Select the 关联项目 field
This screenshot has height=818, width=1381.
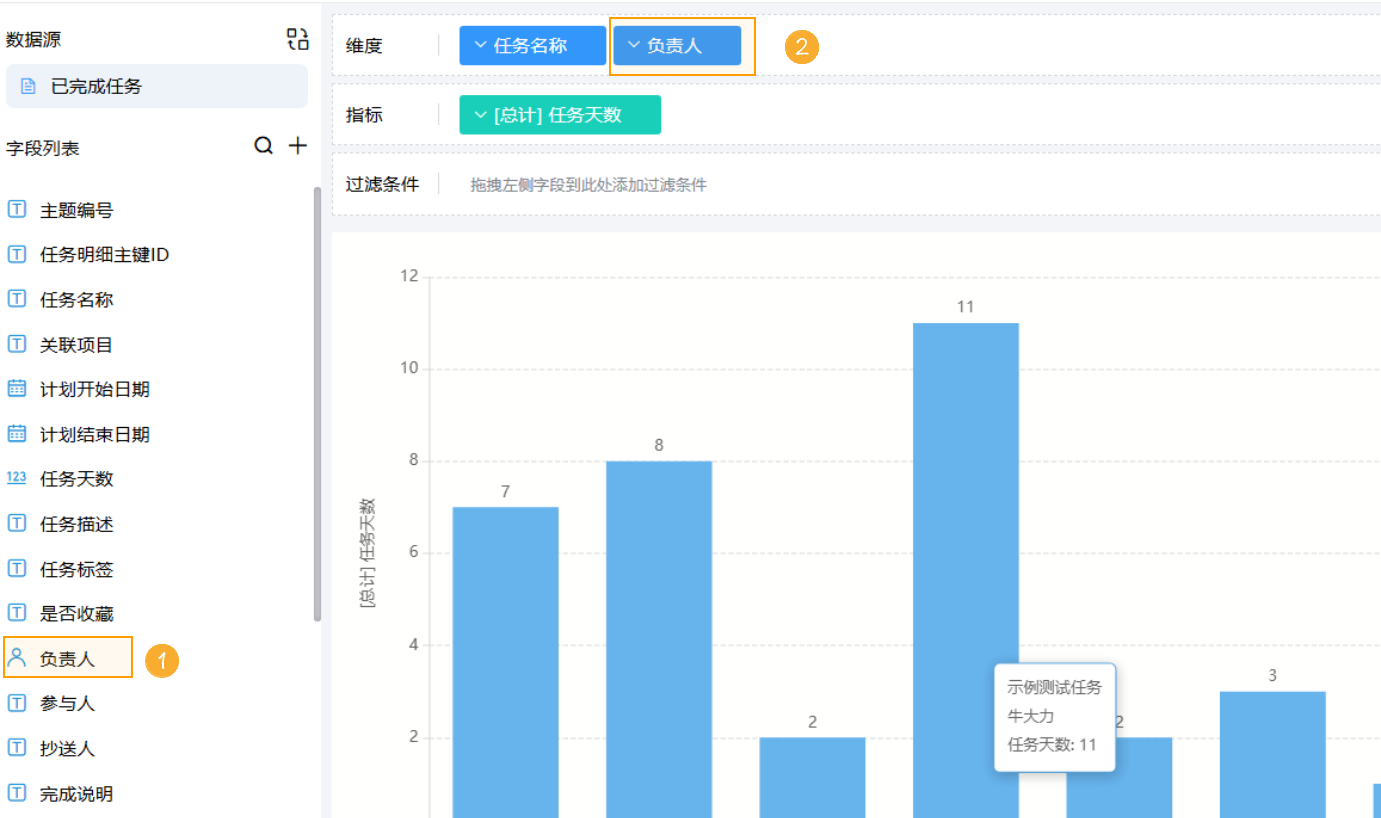[76, 345]
